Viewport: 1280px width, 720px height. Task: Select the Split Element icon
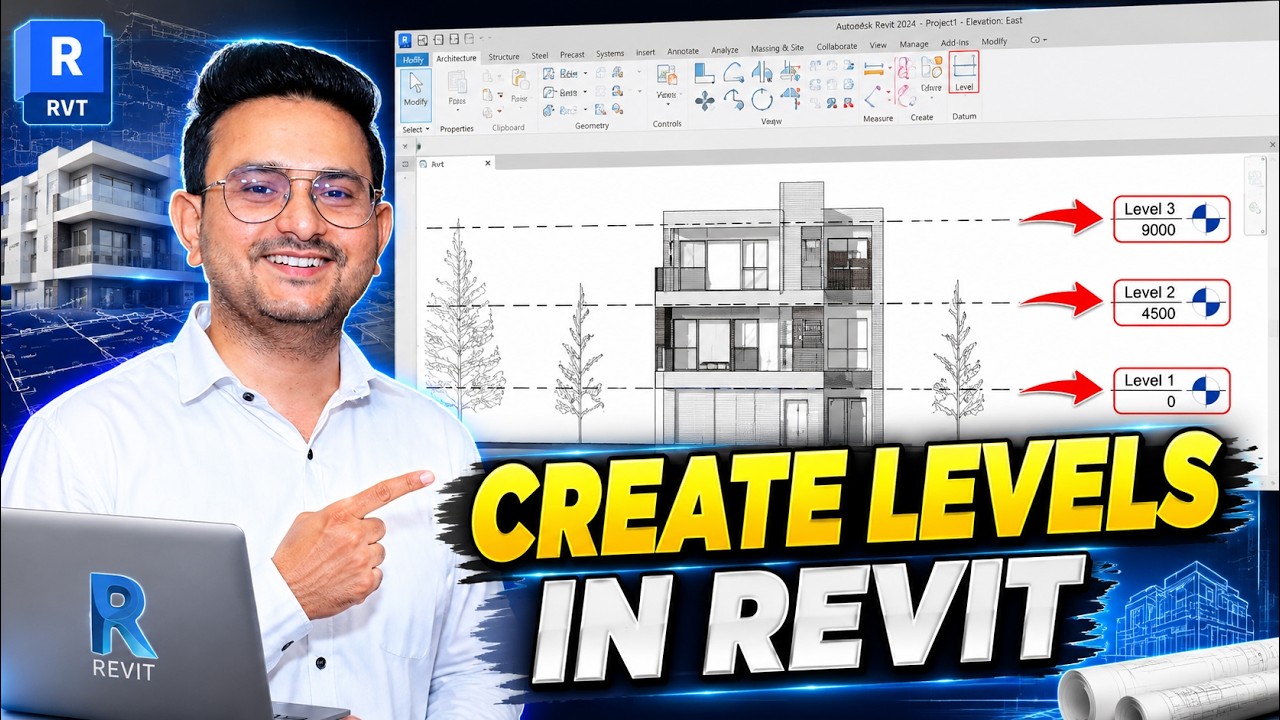click(x=814, y=66)
